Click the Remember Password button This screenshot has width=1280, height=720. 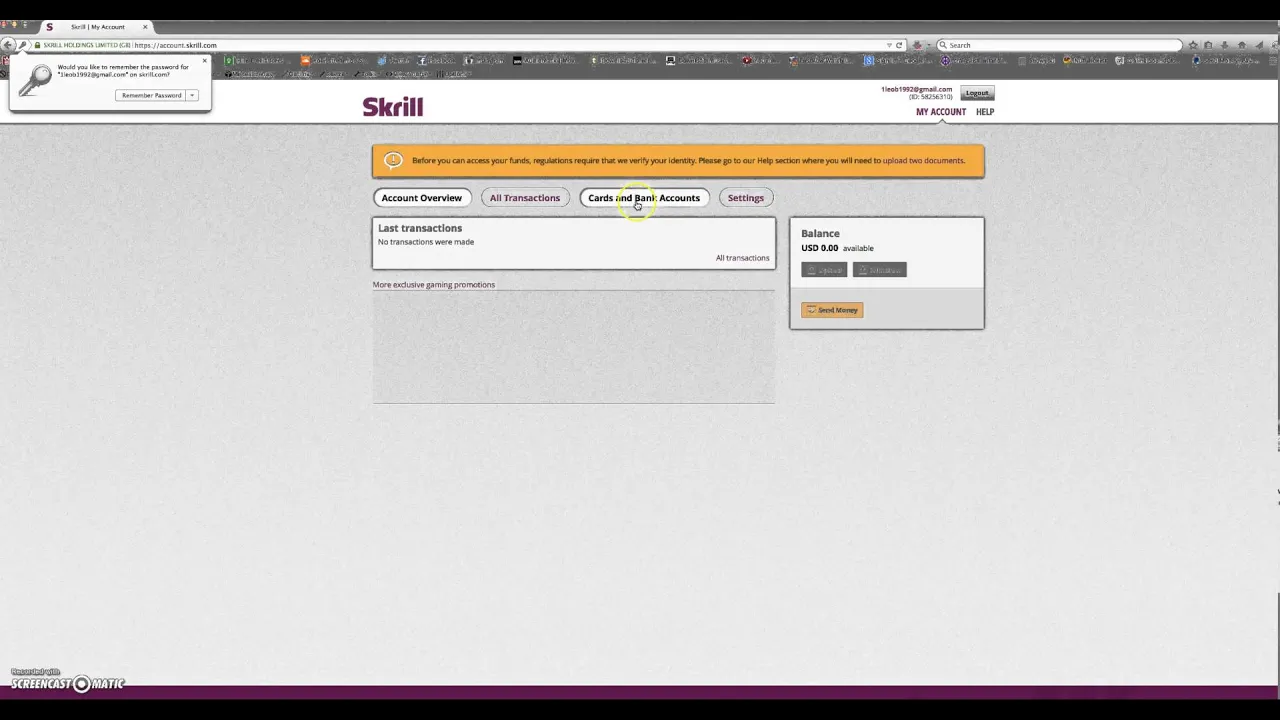pos(152,95)
